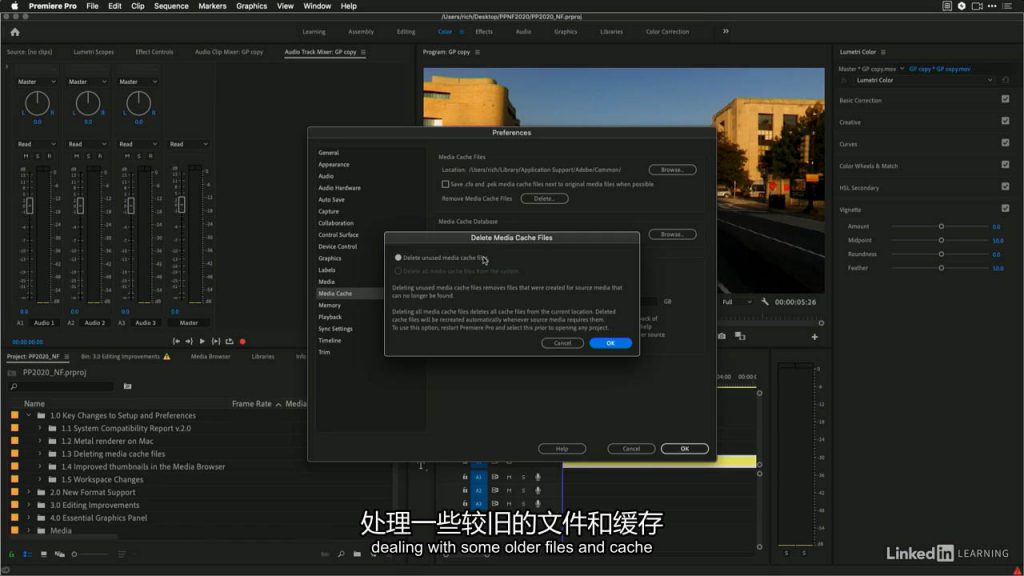Viewport: 1024px width, 576px height.
Task: Open Program monitor wrench settings
Action: click(x=765, y=302)
